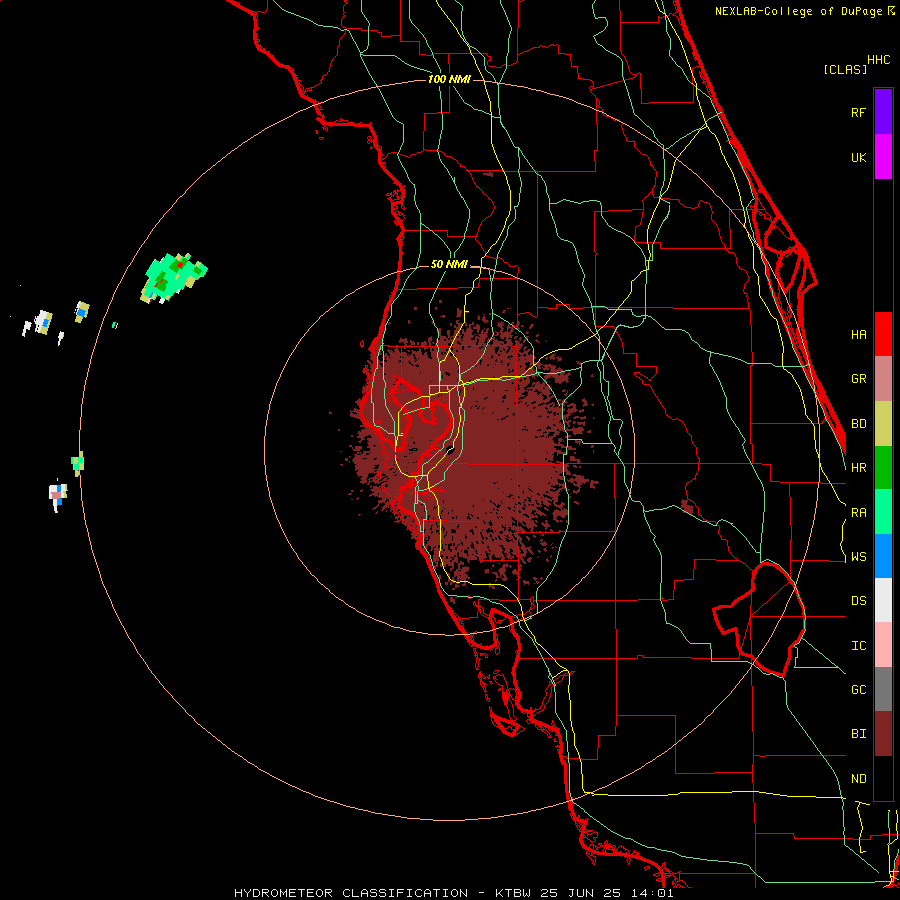Click the BD legend label text
Viewport: 900px width, 900px height.
coord(858,424)
